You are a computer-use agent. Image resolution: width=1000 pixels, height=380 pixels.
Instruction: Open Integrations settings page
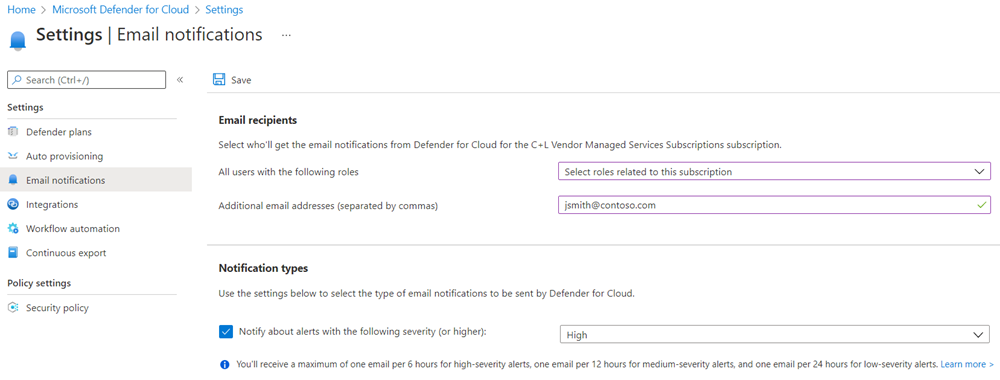pyautogui.click(x=52, y=205)
